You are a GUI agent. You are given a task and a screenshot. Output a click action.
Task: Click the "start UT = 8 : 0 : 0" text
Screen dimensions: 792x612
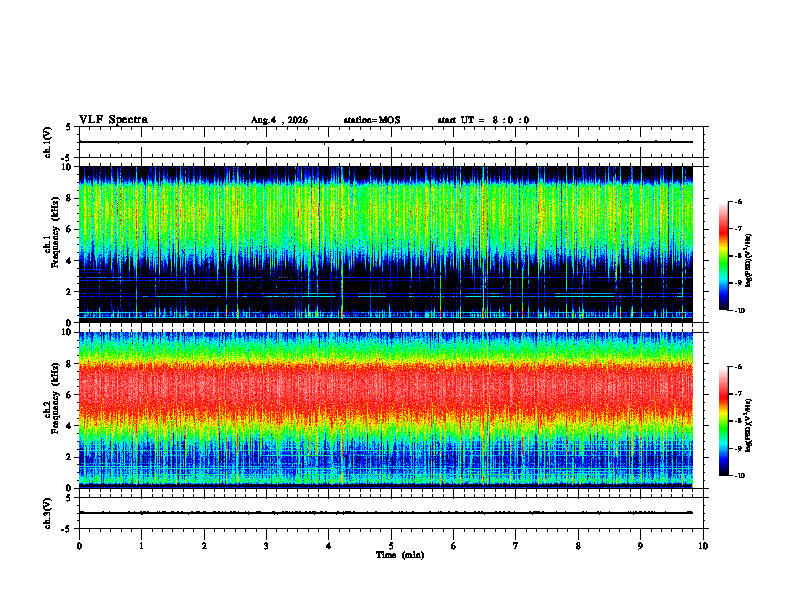pyautogui.click(x=483, y=120)
